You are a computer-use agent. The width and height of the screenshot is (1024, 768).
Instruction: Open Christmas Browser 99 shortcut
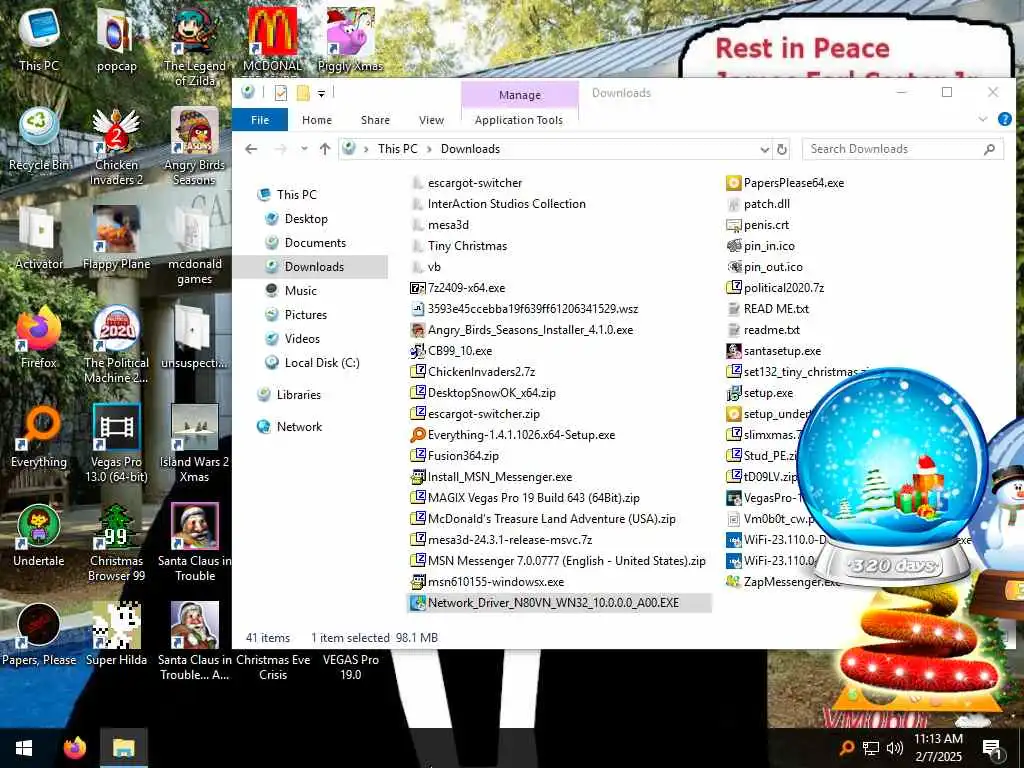[116, 543]
